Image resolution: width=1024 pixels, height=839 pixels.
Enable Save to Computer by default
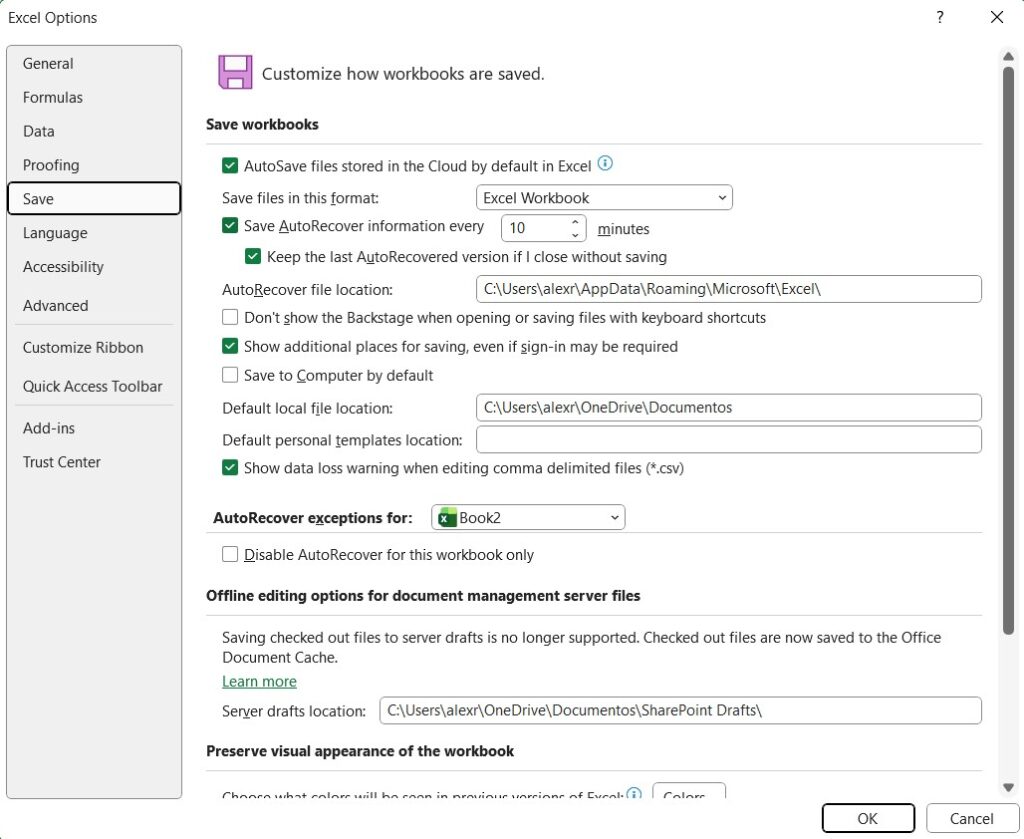(x=230, y=375)
